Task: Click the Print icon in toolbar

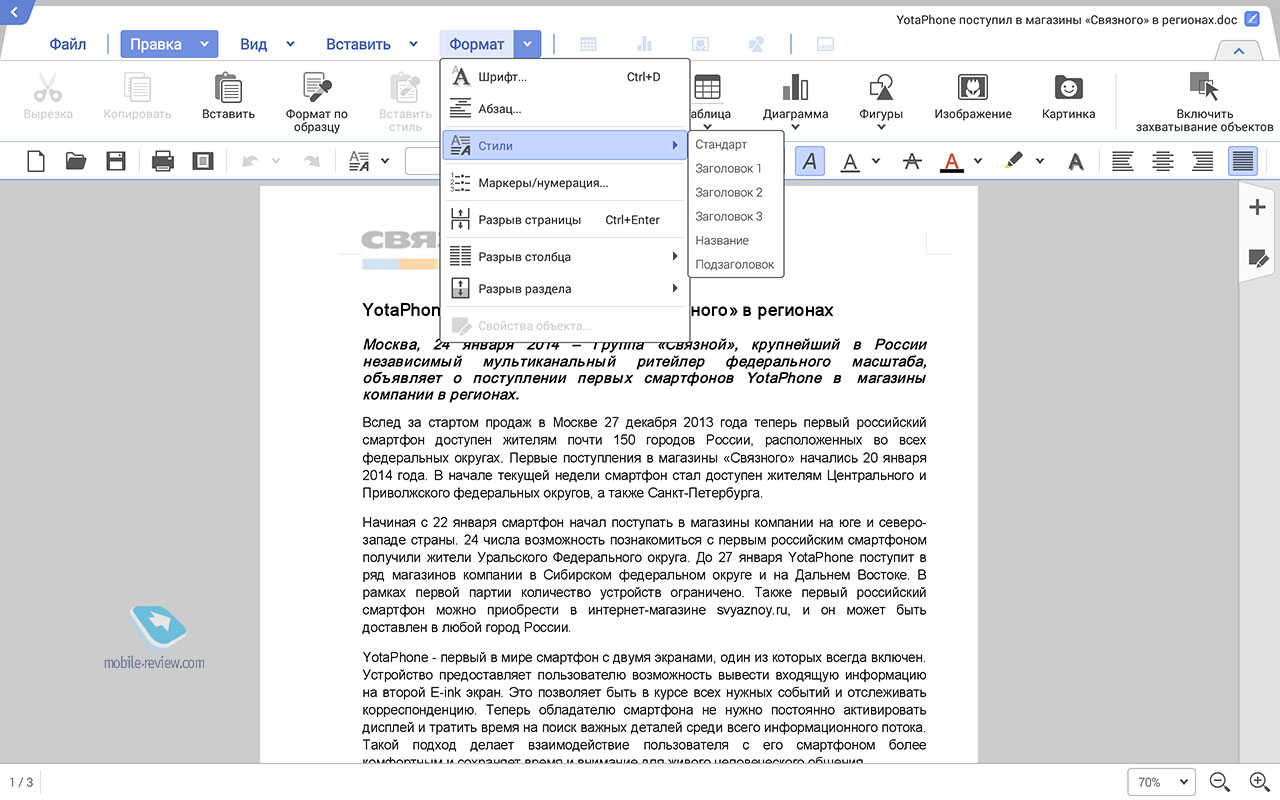Action: coord(163,161)
